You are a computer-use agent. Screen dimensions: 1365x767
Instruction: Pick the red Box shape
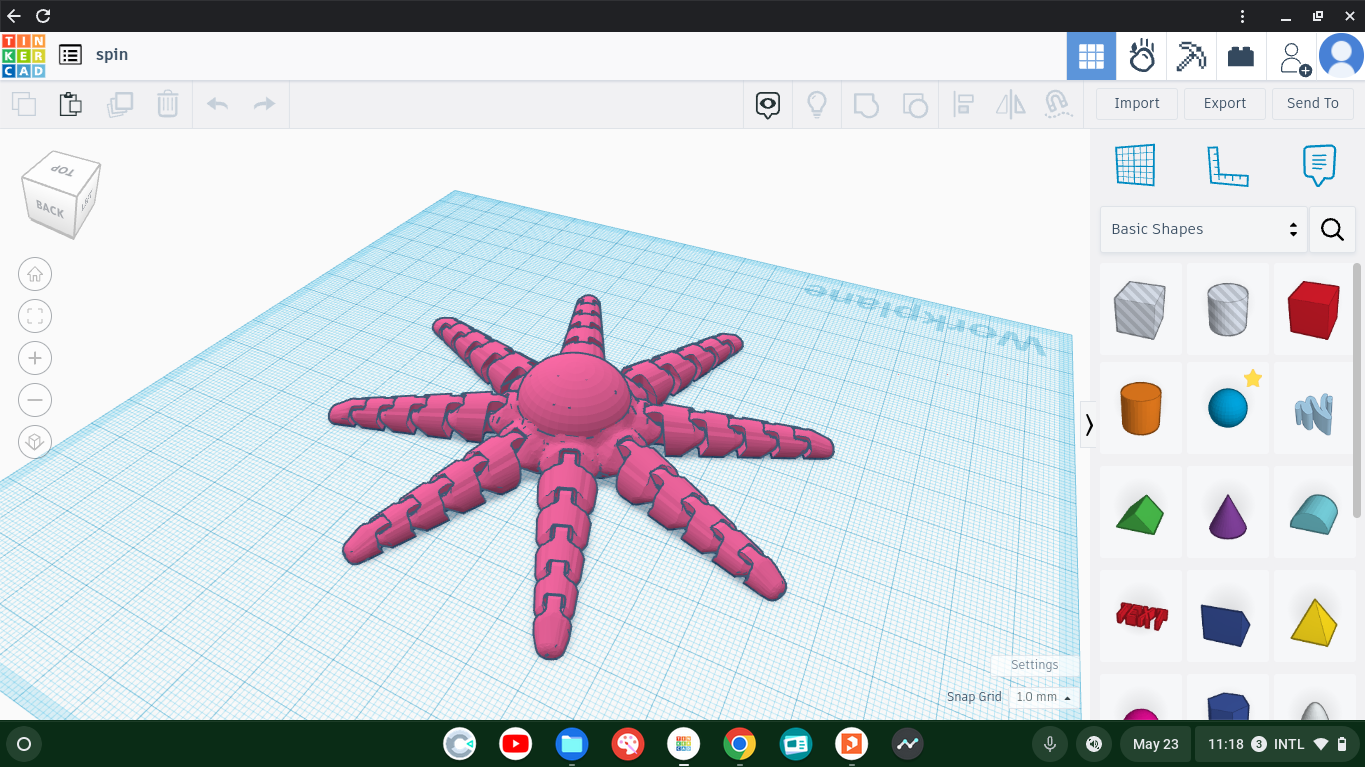pos(1314,308)
